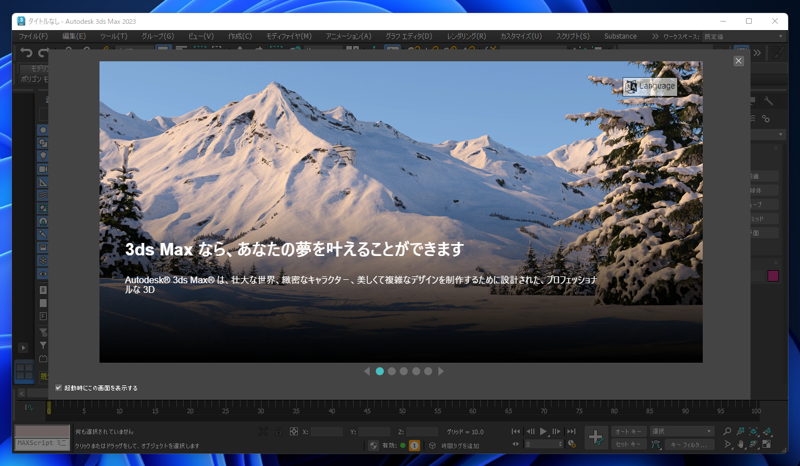
Task: Open the ビュー(V) menu
Action: pos(201,36)
